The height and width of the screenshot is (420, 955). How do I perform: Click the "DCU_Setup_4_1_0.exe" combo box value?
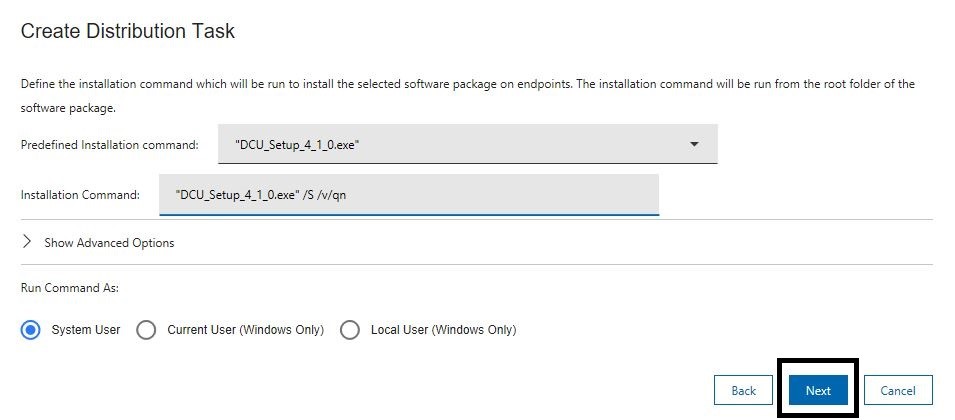[297, 145]
